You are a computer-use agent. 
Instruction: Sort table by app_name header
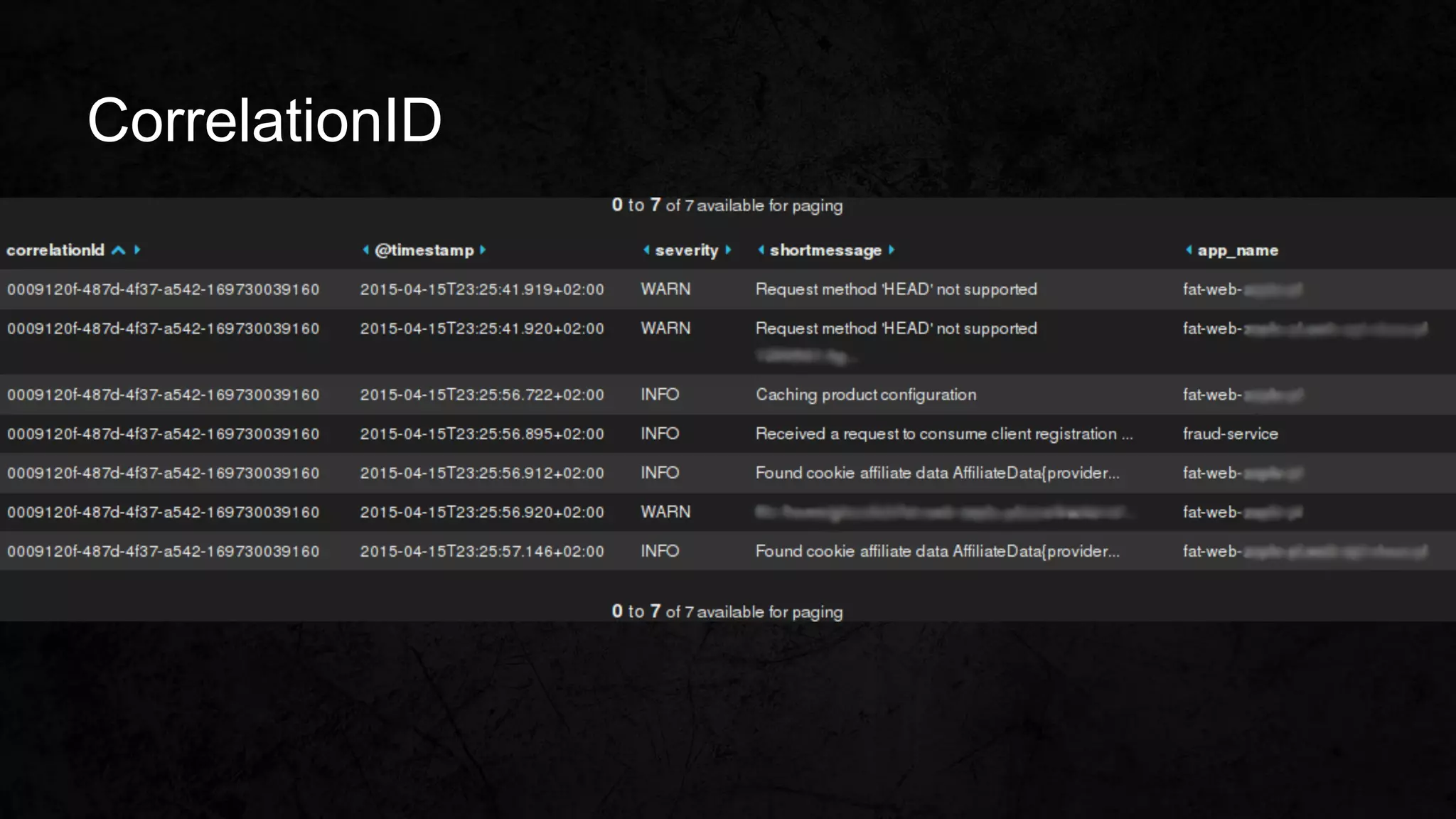tap(1238, 250)
